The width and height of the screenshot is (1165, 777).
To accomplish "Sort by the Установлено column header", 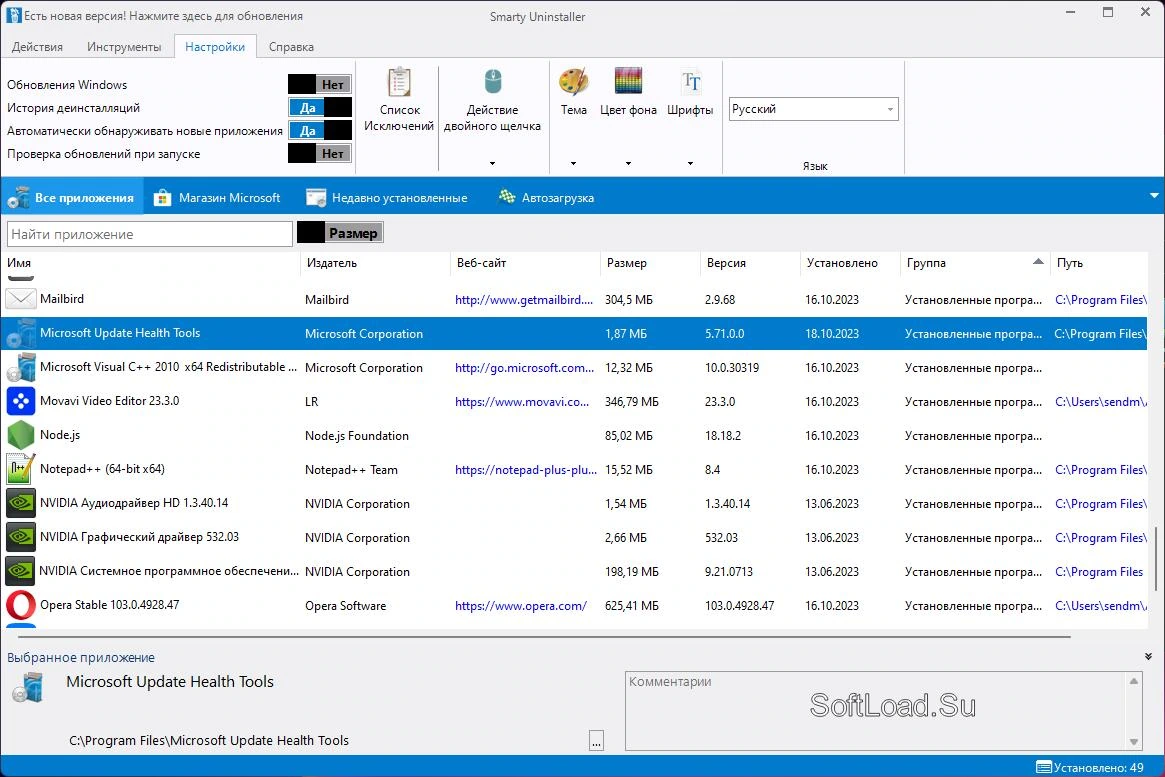I will click(x=850, y=263).
